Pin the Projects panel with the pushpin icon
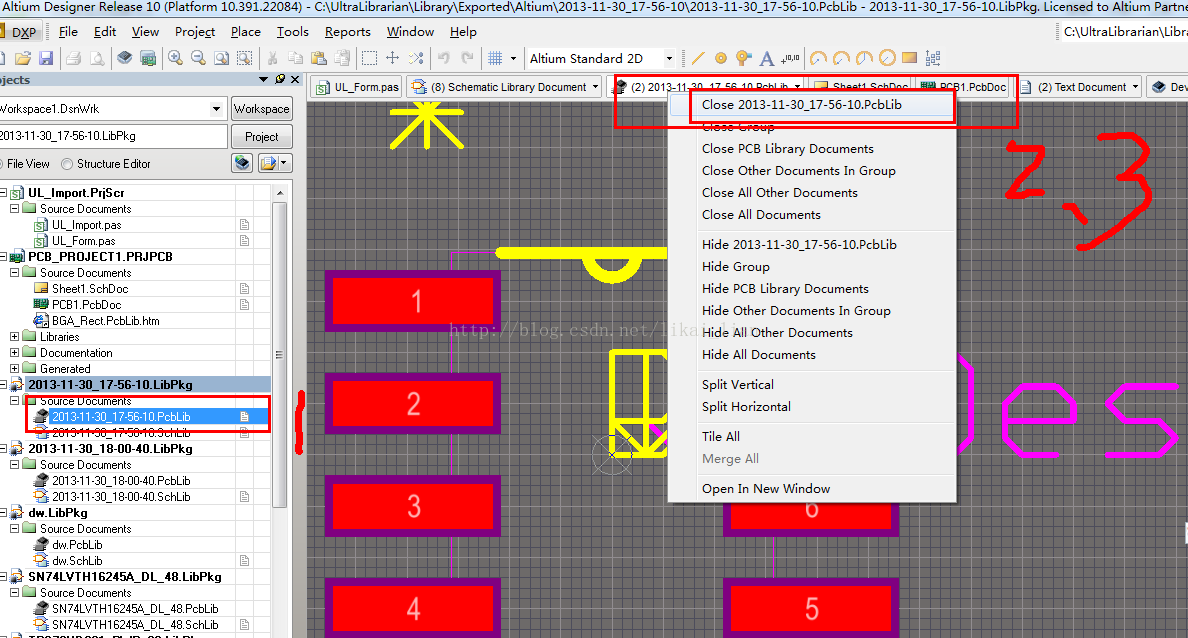The height and width of the screenshot is (638, 1188). click(x=280, y=80)
